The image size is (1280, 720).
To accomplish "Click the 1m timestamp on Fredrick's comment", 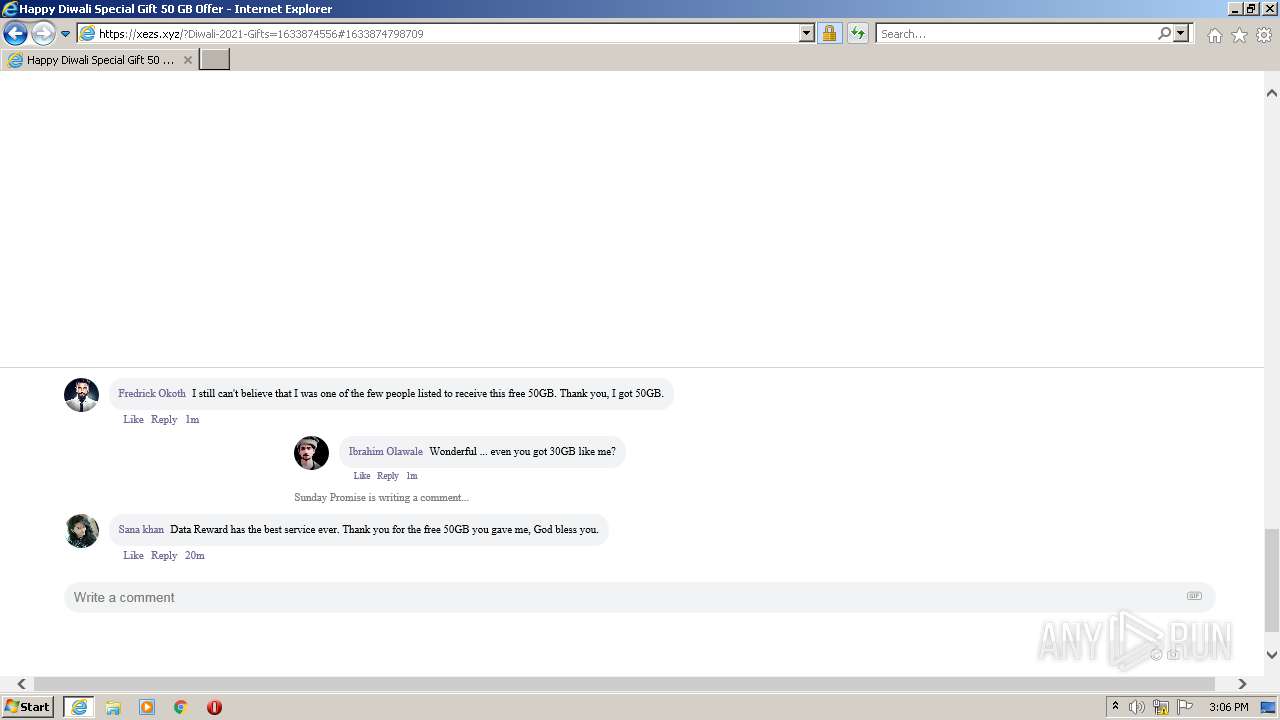I will 192,419.
